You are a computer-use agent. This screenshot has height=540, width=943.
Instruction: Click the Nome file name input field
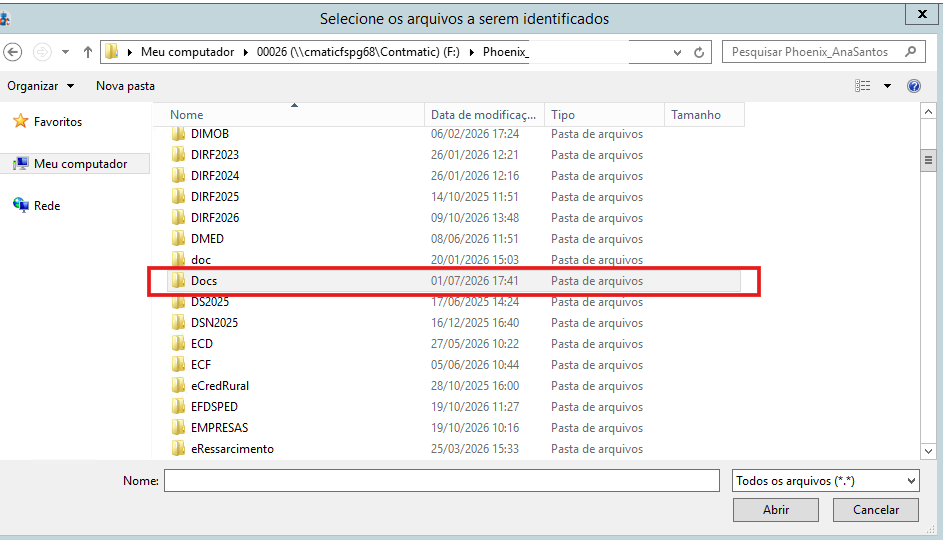[442, 480]
